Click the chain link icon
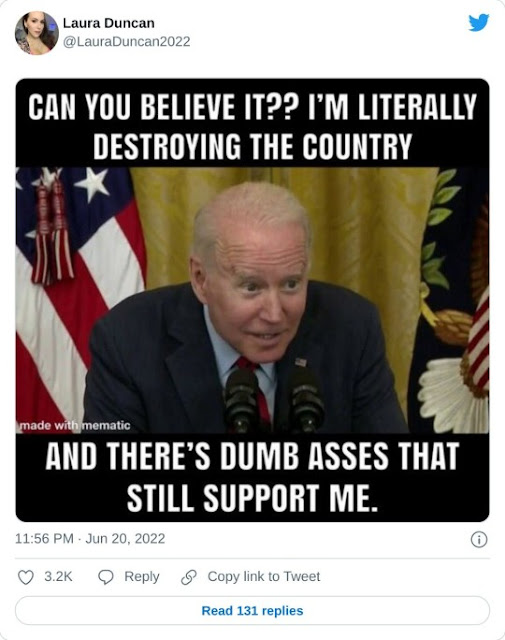 point(189,577)
